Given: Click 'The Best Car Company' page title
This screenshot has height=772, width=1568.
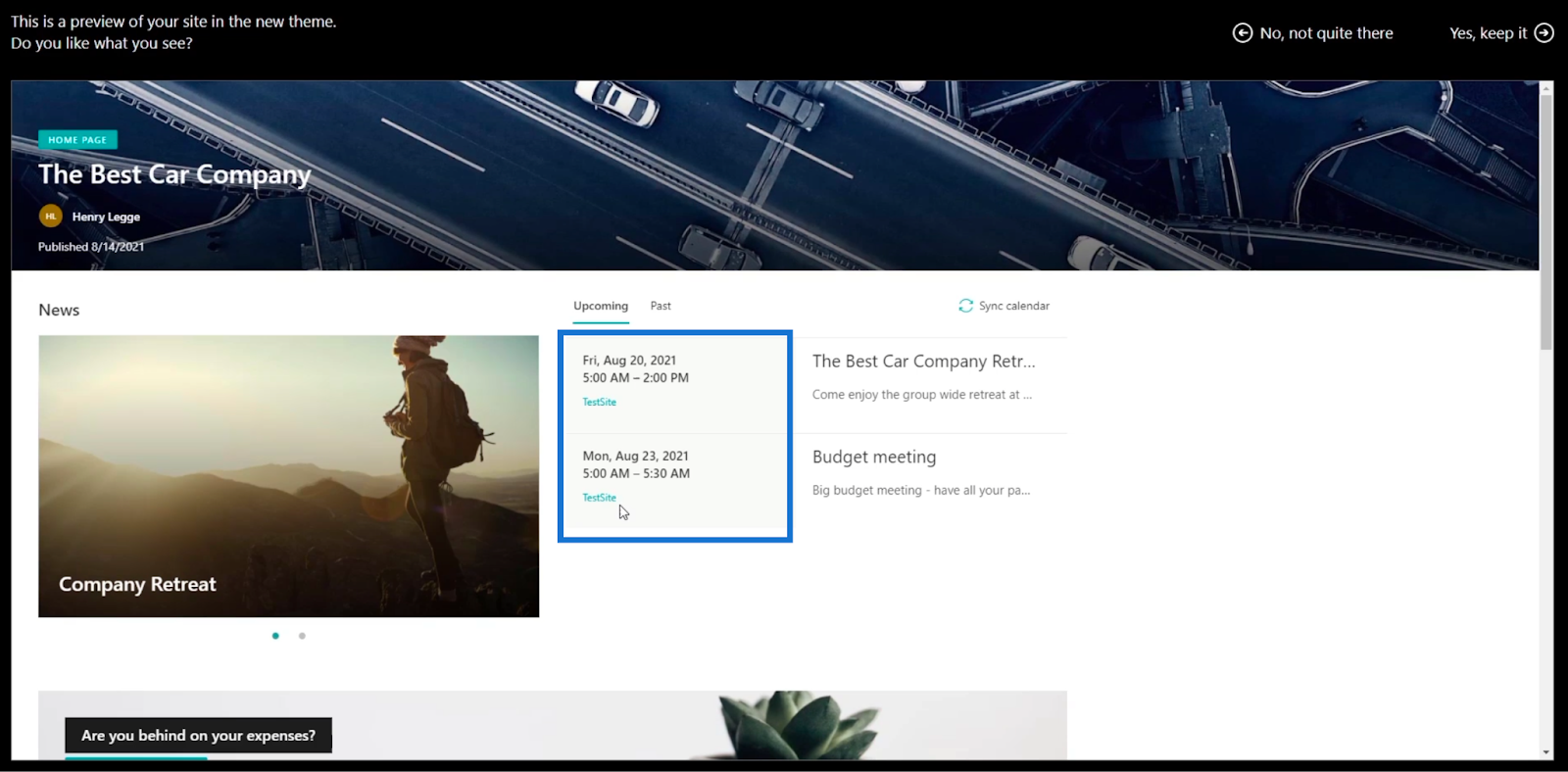Looking at the screenshot, I should pyautogui.click(x=174, y=174).
